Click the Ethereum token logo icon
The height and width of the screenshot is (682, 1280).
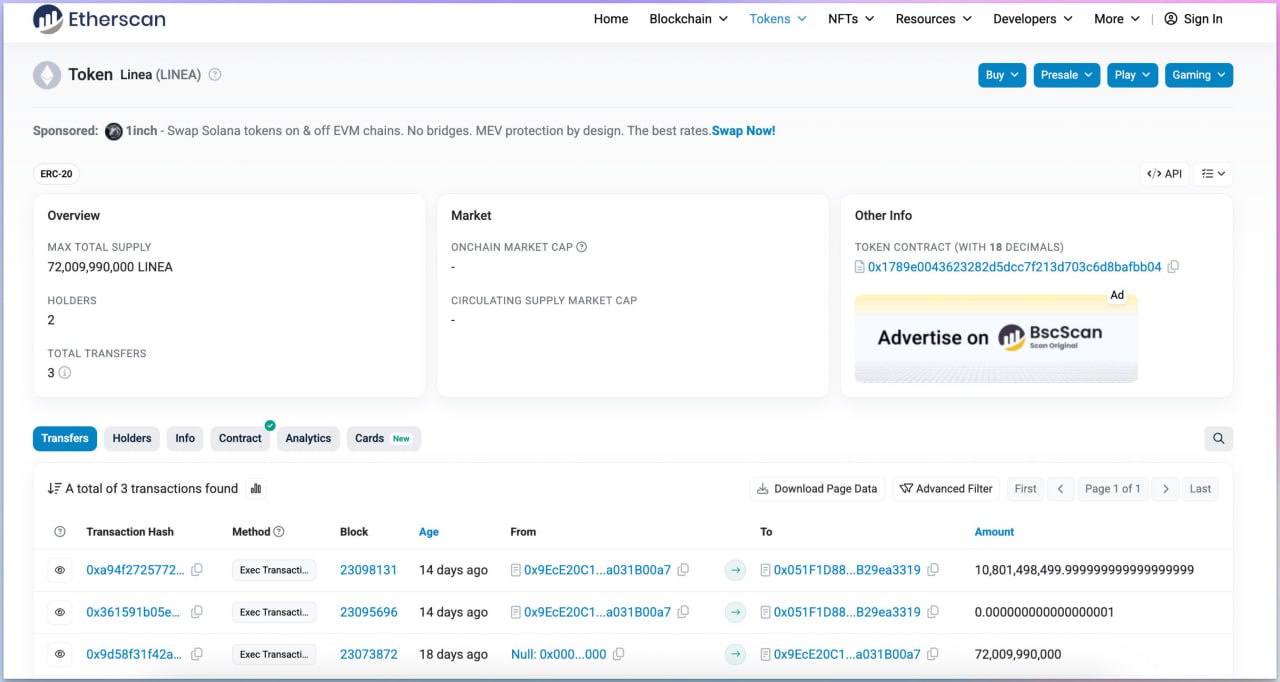[x=47, y=75]
